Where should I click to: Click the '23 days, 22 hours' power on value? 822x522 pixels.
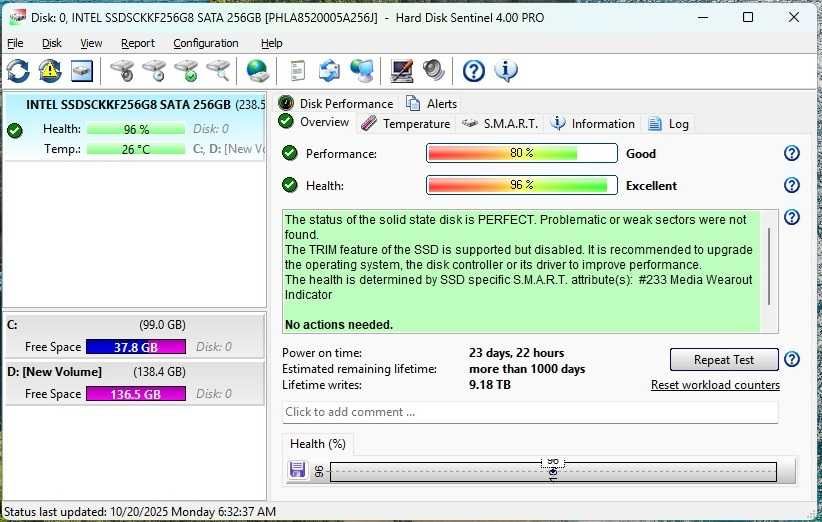click(x=516, y=353)
